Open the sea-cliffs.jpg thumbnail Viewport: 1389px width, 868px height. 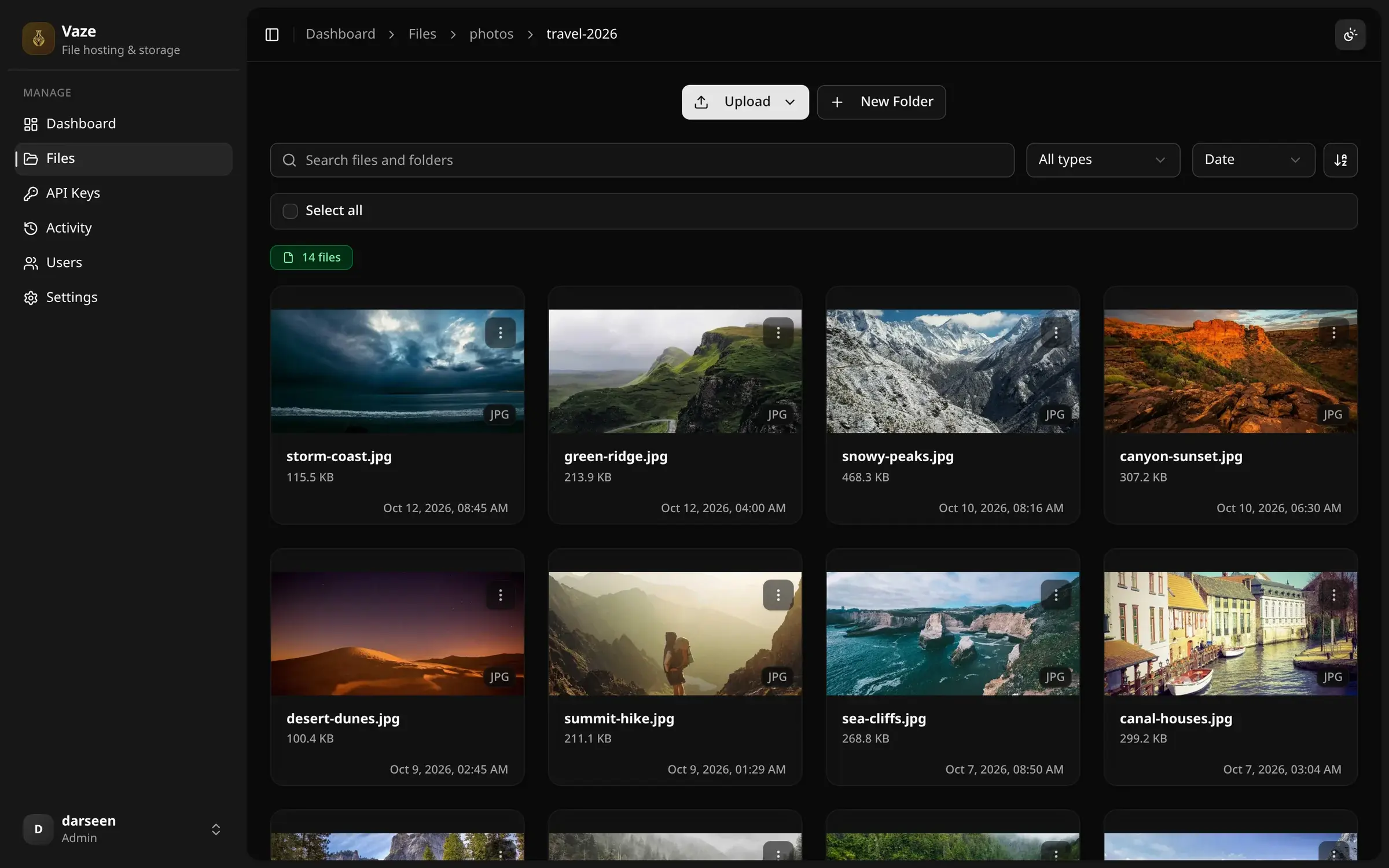(x=953, y=634)
